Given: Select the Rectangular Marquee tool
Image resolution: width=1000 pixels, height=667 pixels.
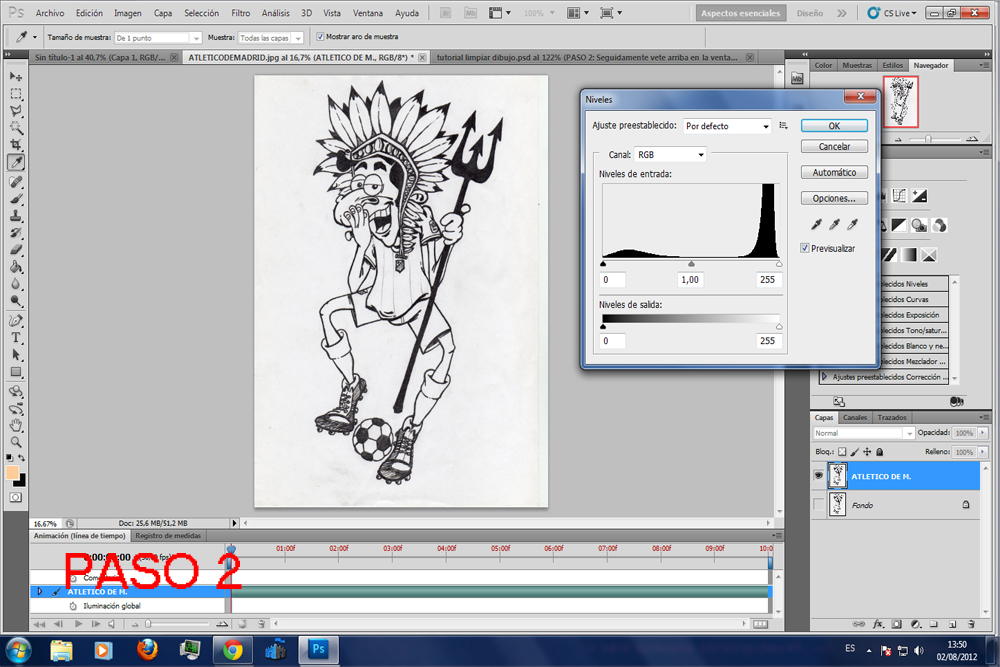Looking at the screenshot, I should [x=16, y=94].
